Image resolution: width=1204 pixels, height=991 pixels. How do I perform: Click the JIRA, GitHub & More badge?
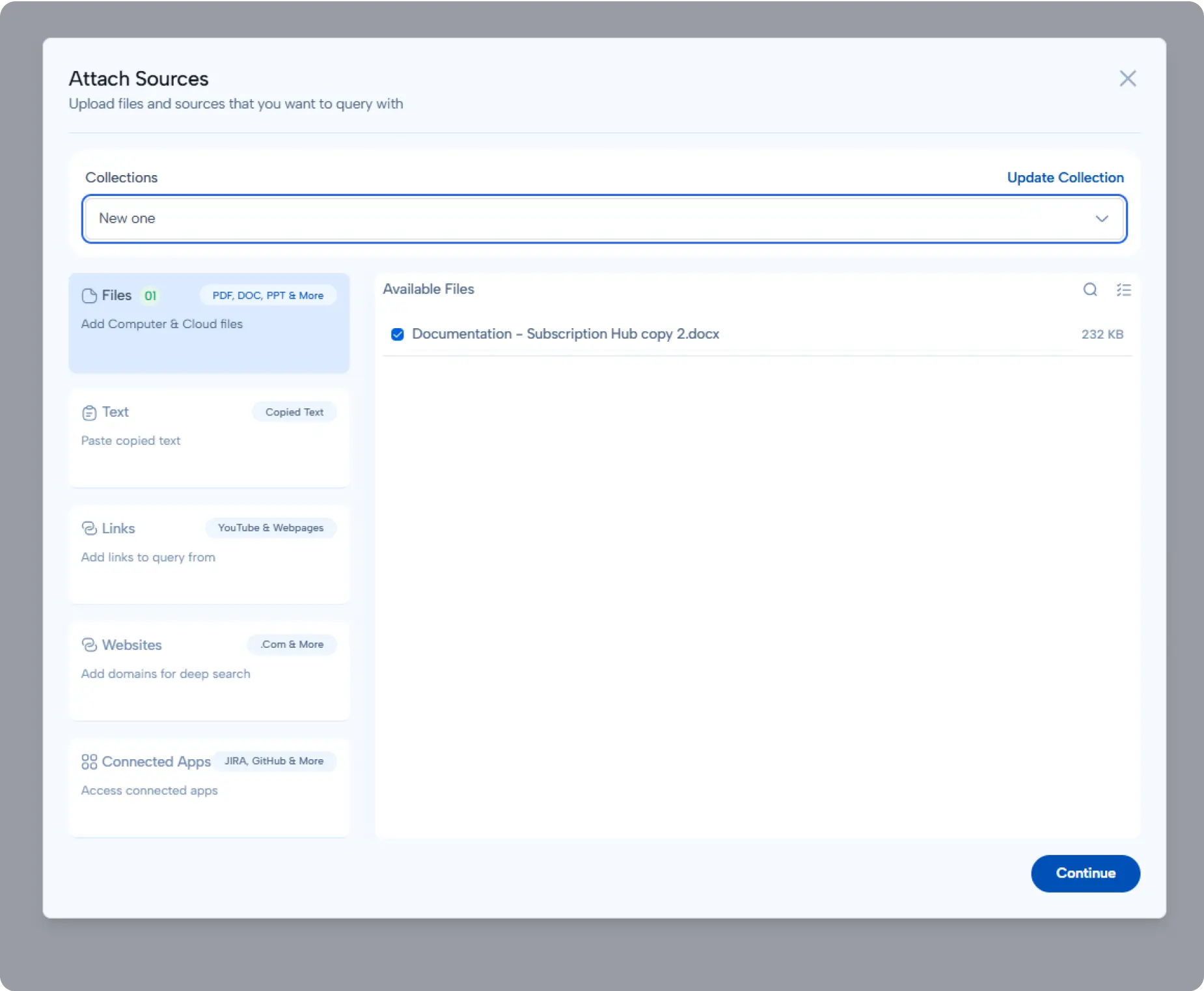point(274,761)
